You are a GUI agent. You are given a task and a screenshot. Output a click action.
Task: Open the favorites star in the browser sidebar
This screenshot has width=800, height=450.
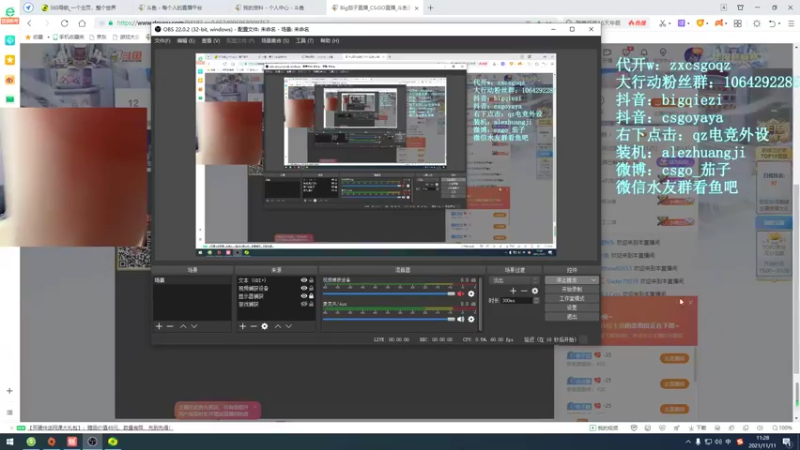(x=10, y=60)
